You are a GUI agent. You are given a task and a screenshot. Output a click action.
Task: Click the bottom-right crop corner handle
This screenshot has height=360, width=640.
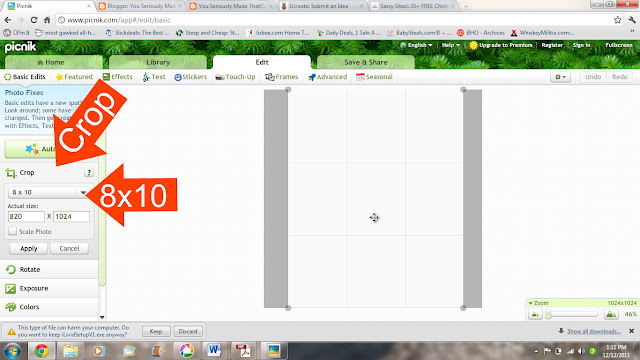[463, 308]
